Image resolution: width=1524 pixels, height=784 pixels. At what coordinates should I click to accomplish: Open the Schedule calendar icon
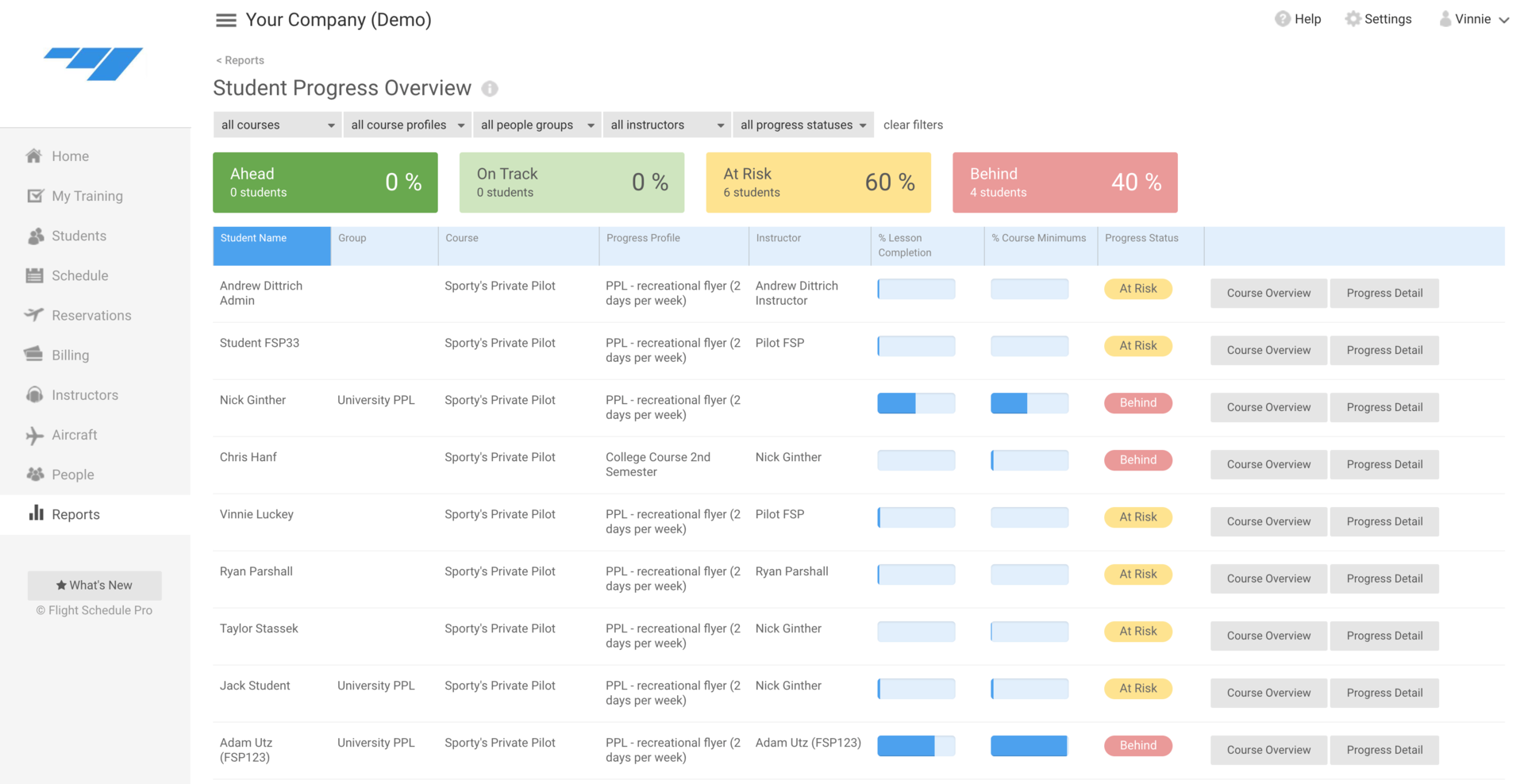35,275
